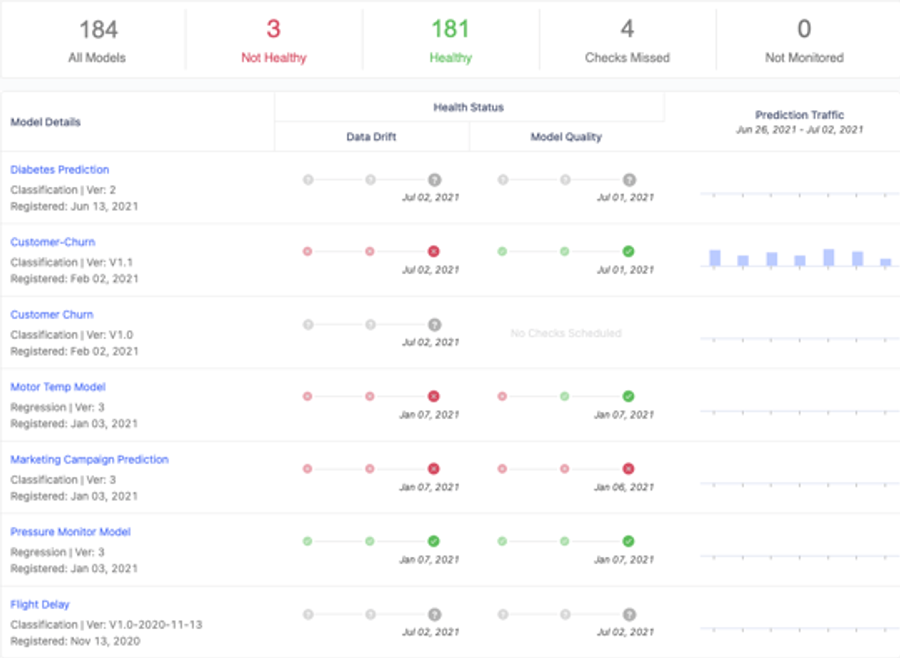Filter by the 181 Healthy models
Image resolution: width=900 pixels, height=658 pixels.
(x=451, y=40)
